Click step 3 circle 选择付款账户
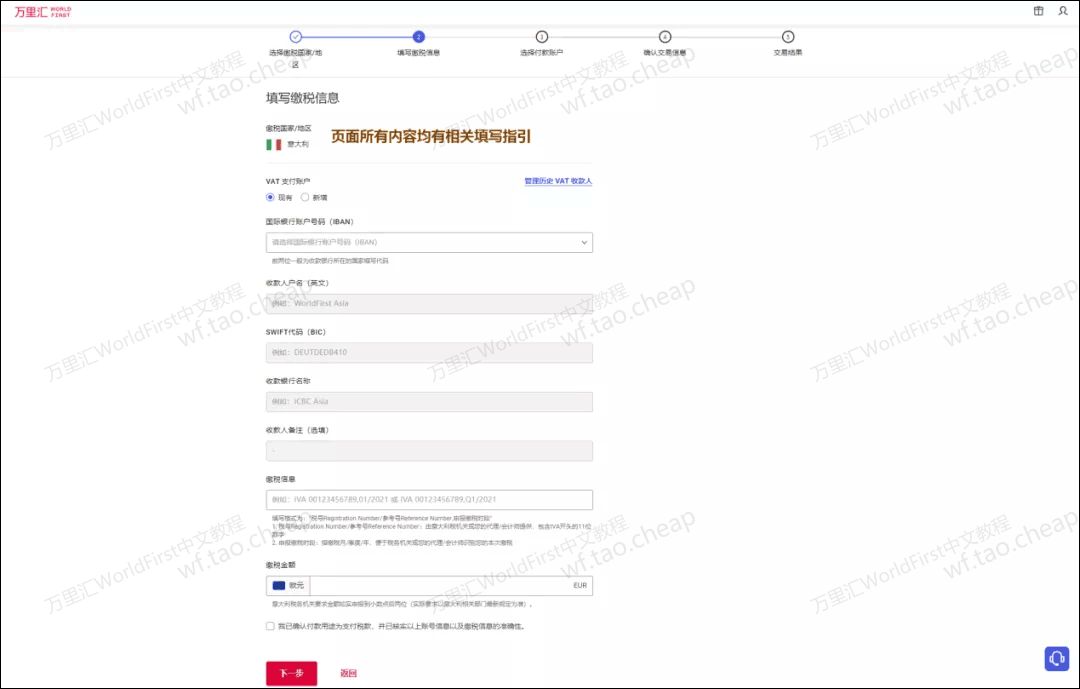Image resolution: width=1080 pixels, height=689 pixels. click(x=541, y=37)
